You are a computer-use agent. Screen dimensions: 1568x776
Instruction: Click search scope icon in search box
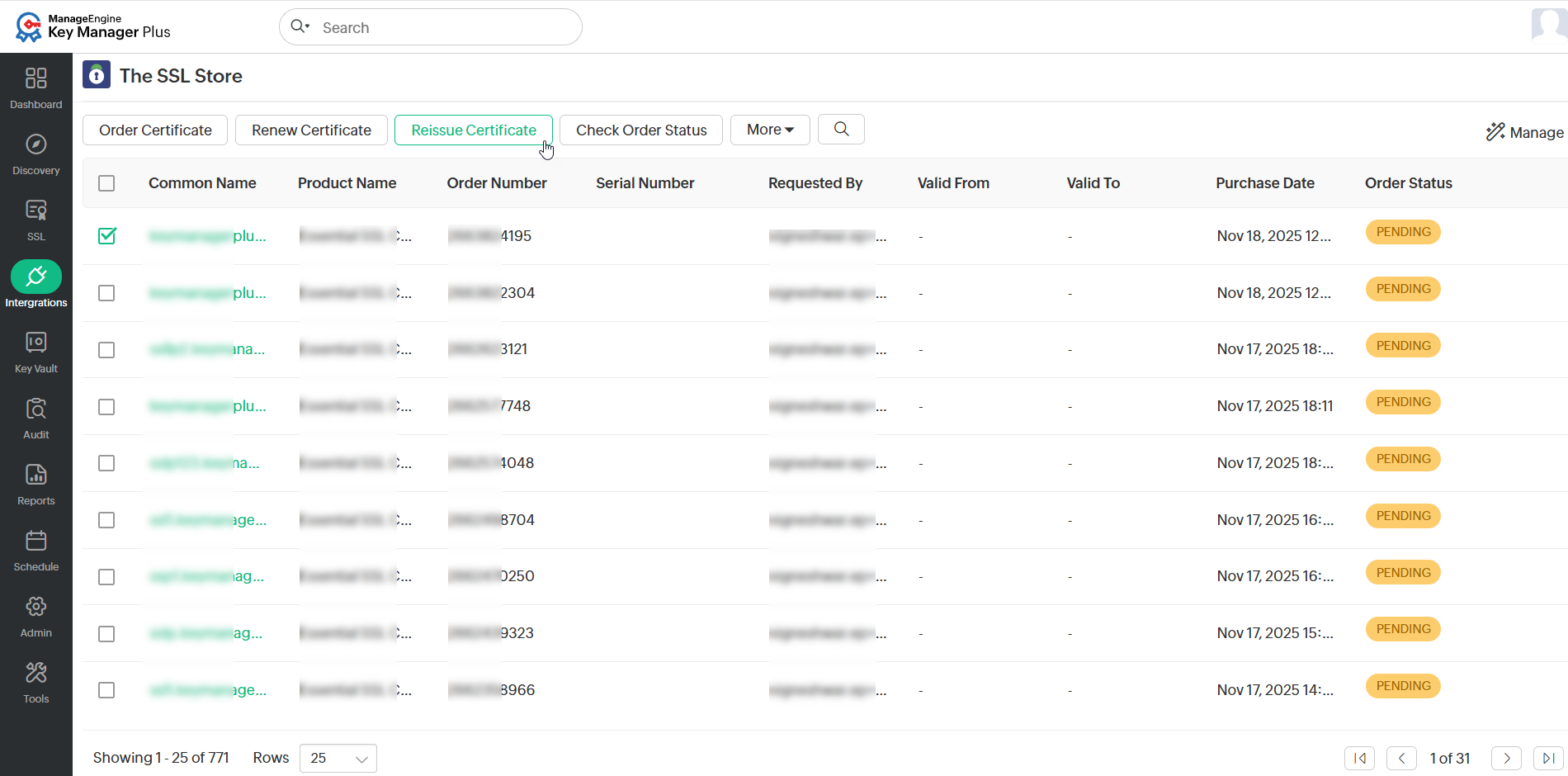[x=300, y=26]
